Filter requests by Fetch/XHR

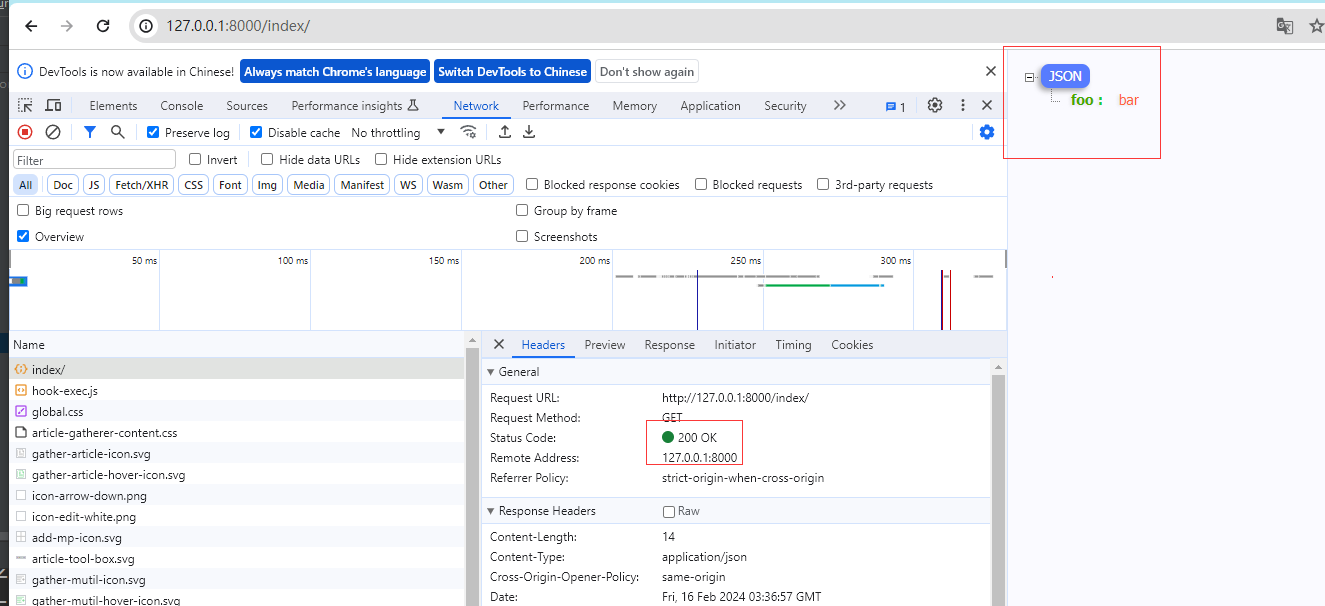[x=142, y=185]
